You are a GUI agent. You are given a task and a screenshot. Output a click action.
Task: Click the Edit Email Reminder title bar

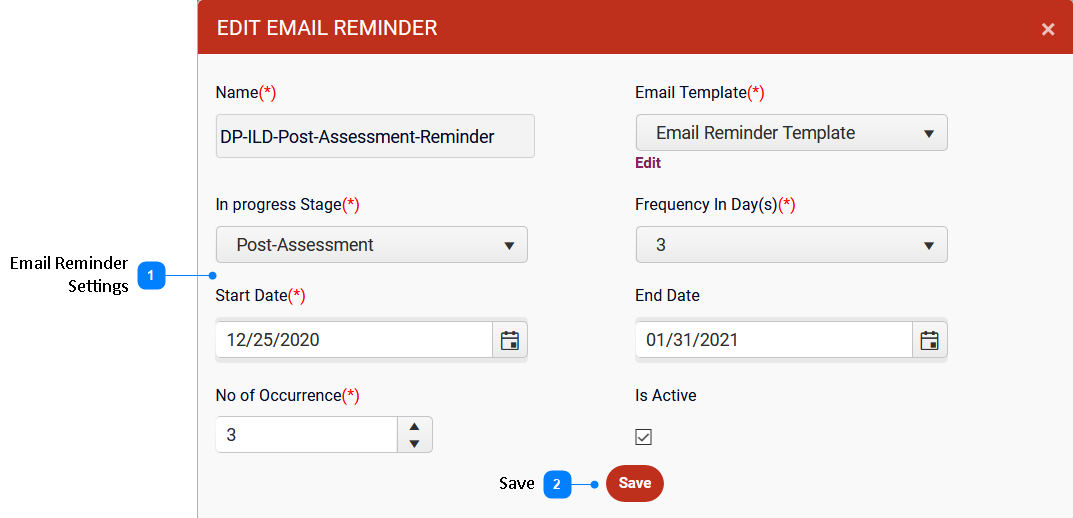[x=635, y=27]
